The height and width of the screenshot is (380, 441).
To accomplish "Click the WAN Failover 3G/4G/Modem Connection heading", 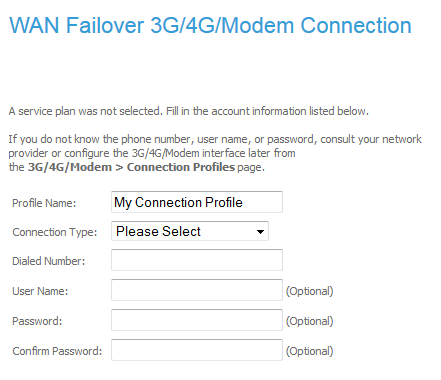I will pos(210,25).
